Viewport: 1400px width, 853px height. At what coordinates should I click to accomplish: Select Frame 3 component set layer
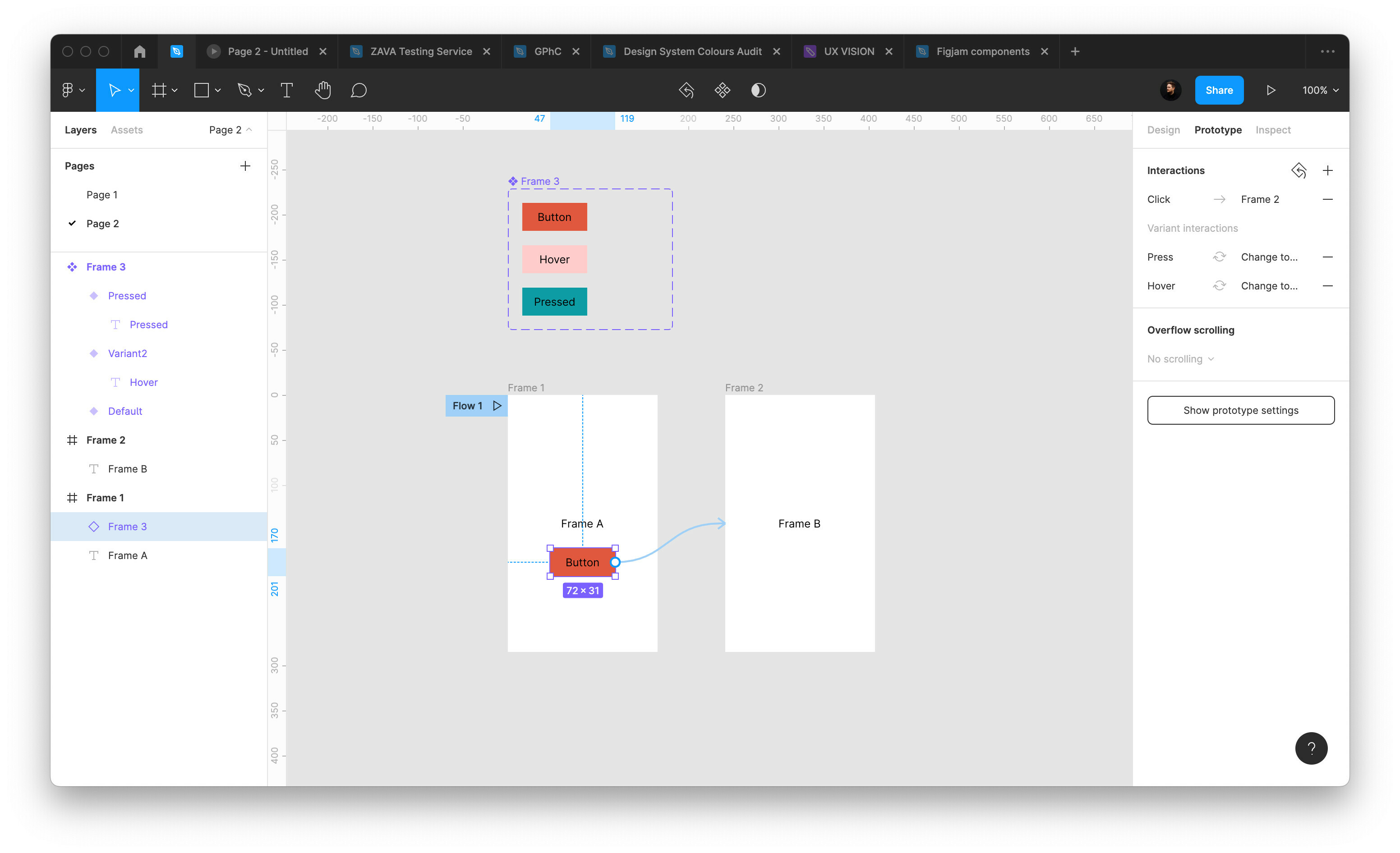pos(158,267)
